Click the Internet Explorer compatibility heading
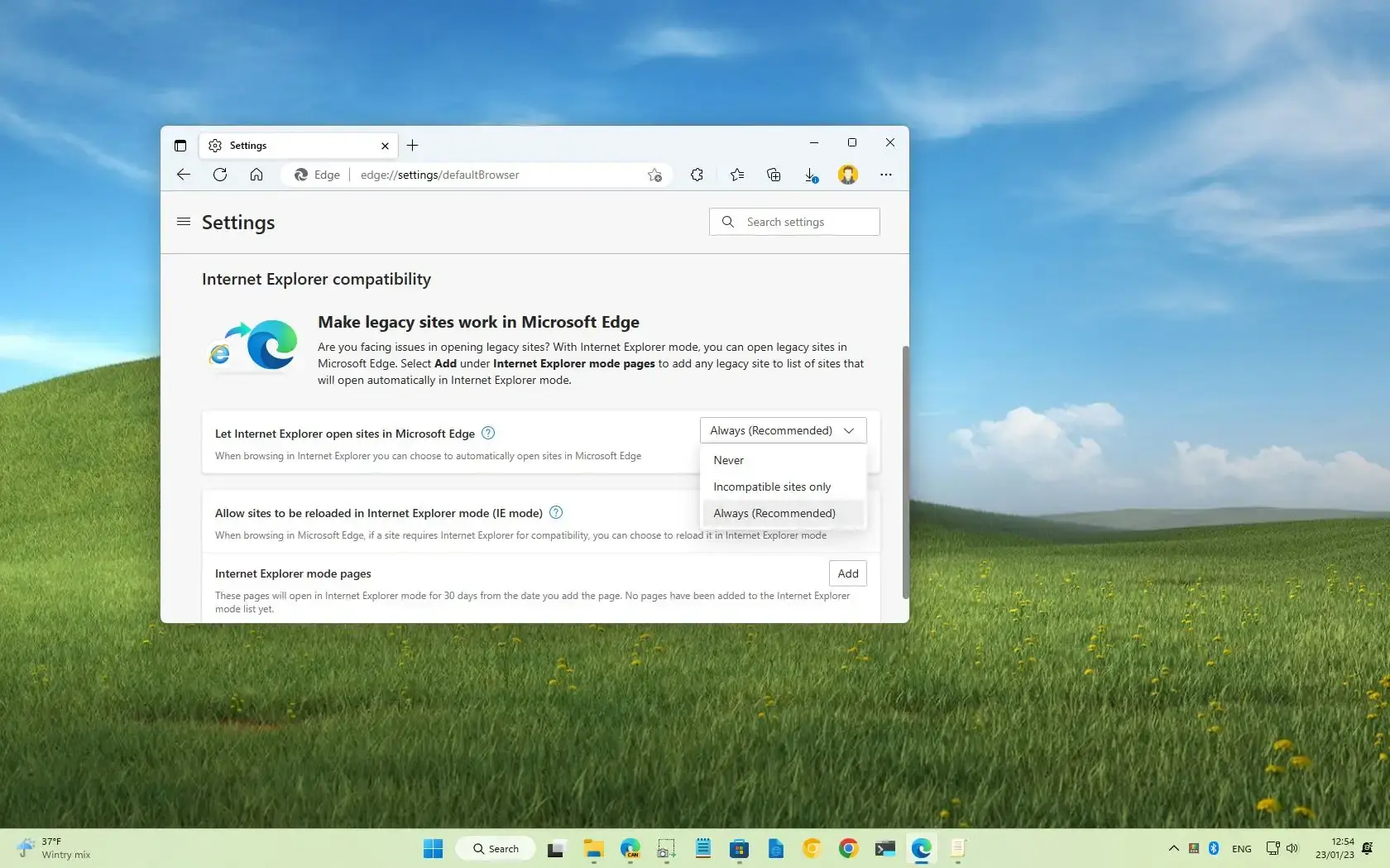This screenshot has height=868, width=1390. [316, 279]
